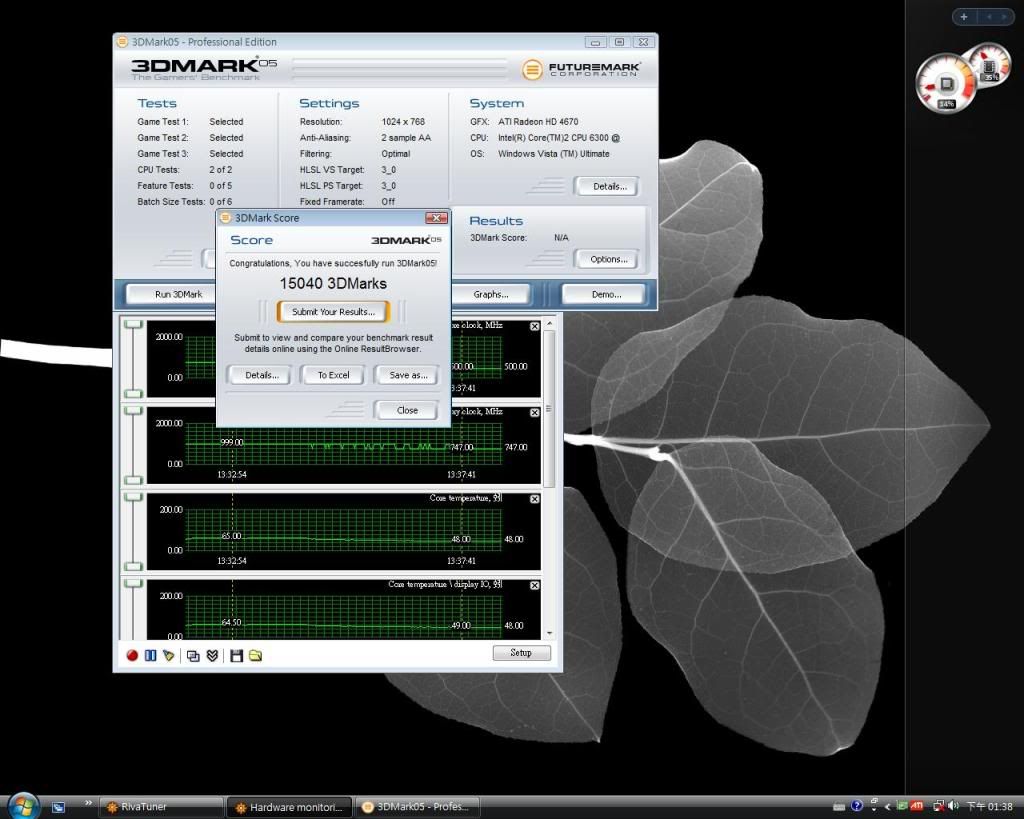Open Details in the Score dialog
This screenshot has width=1024, height=819.
[x=262, y=375]
